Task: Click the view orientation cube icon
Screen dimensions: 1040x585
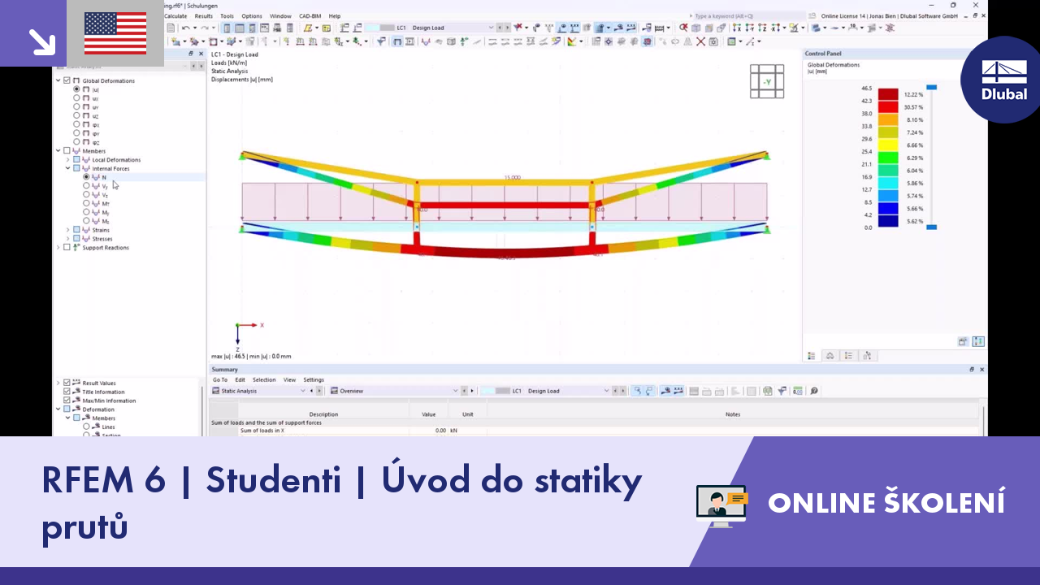Action: (x=767, y=82)
